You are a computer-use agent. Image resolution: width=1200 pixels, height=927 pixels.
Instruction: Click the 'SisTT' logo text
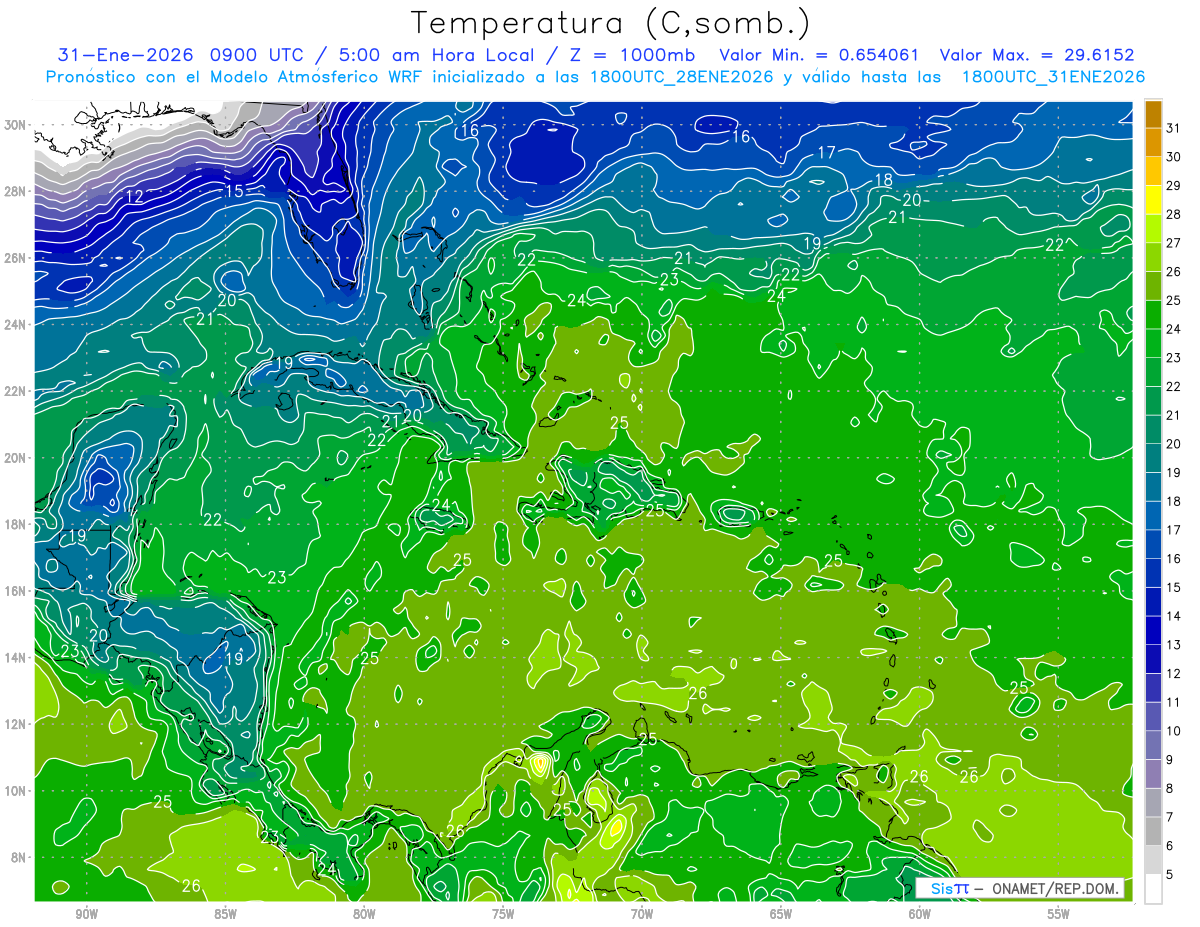[x=949, y=888]
